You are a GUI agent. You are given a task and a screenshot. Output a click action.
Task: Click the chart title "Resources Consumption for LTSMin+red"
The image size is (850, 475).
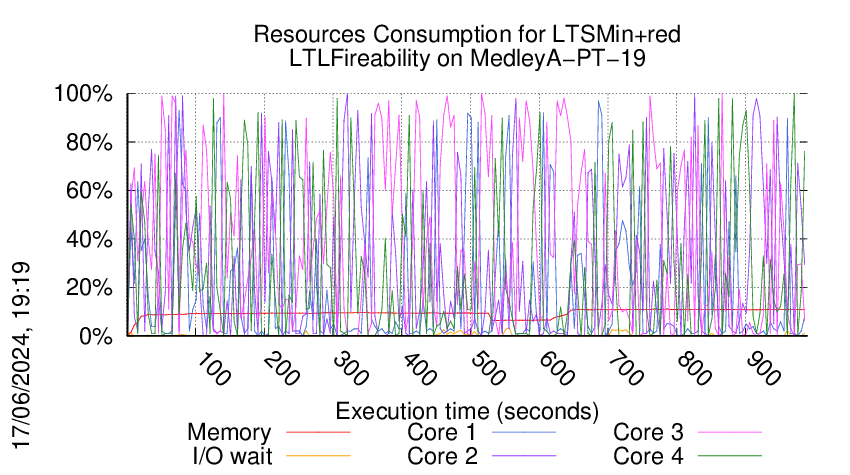click(x=467, y=34)
